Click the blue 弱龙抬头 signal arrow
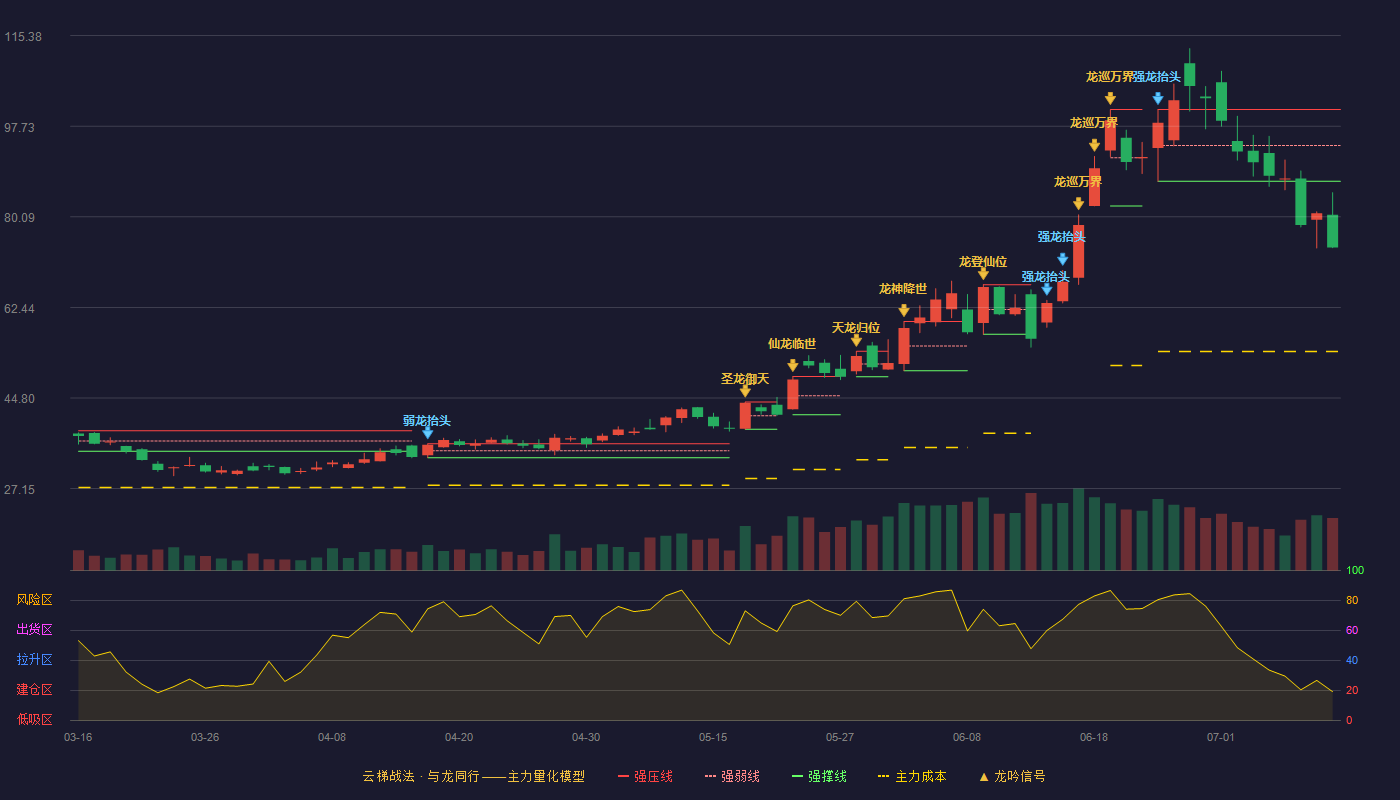The height and width of the screenshot is (800, 1400). click(427, 433)
